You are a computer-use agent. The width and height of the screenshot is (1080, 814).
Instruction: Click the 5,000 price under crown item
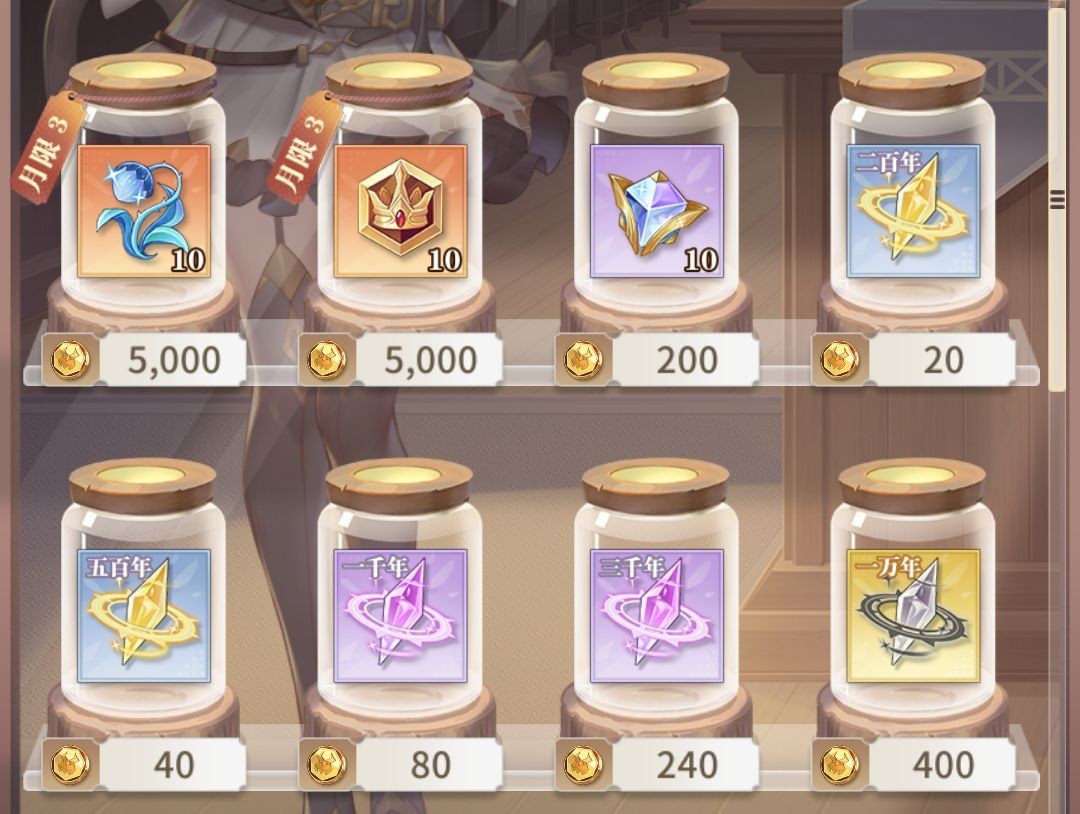tap(430, 360)
